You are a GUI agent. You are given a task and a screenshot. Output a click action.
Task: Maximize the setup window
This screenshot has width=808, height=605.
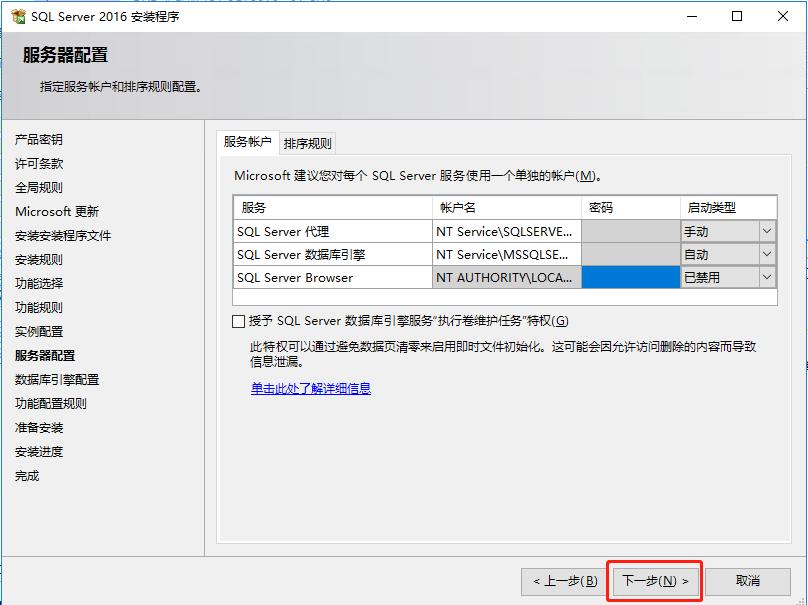737,17
